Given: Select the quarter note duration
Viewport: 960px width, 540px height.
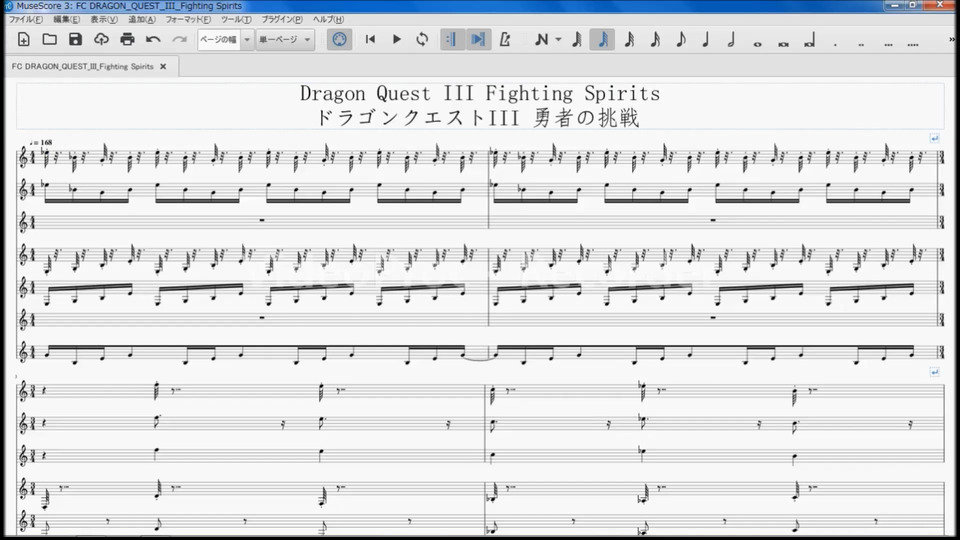Looking at the screenshot, I should pos(706,40).
